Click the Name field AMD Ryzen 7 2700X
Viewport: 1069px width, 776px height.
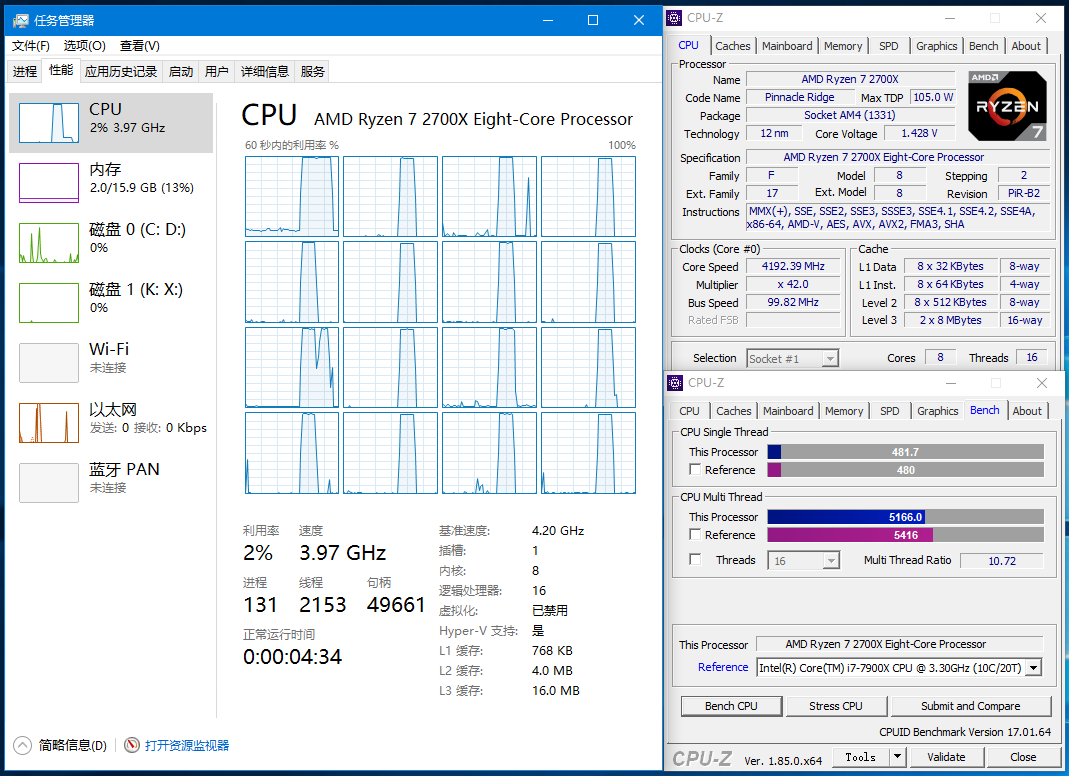click(x=849, y=79)
